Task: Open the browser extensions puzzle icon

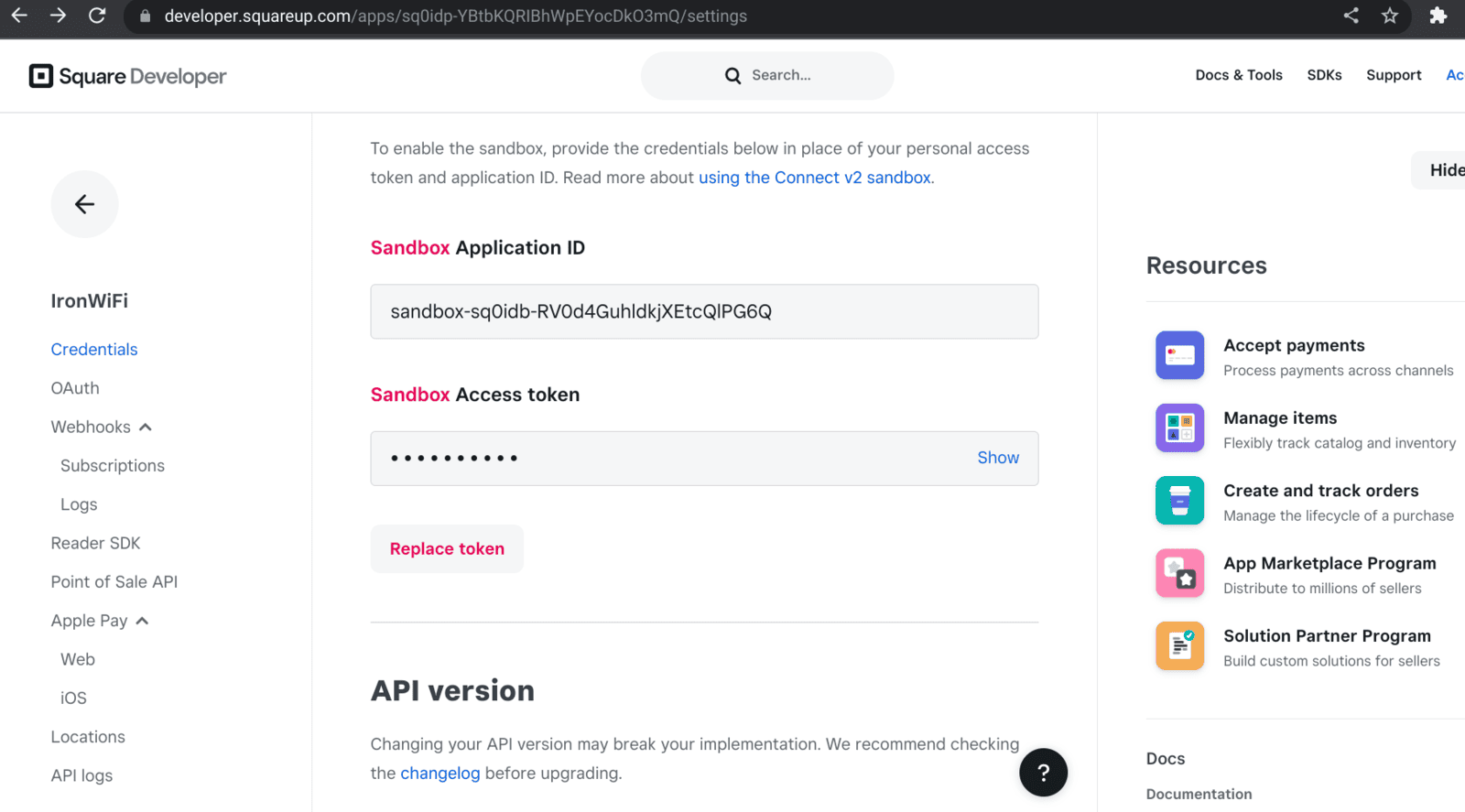Action: (1438, 16)
